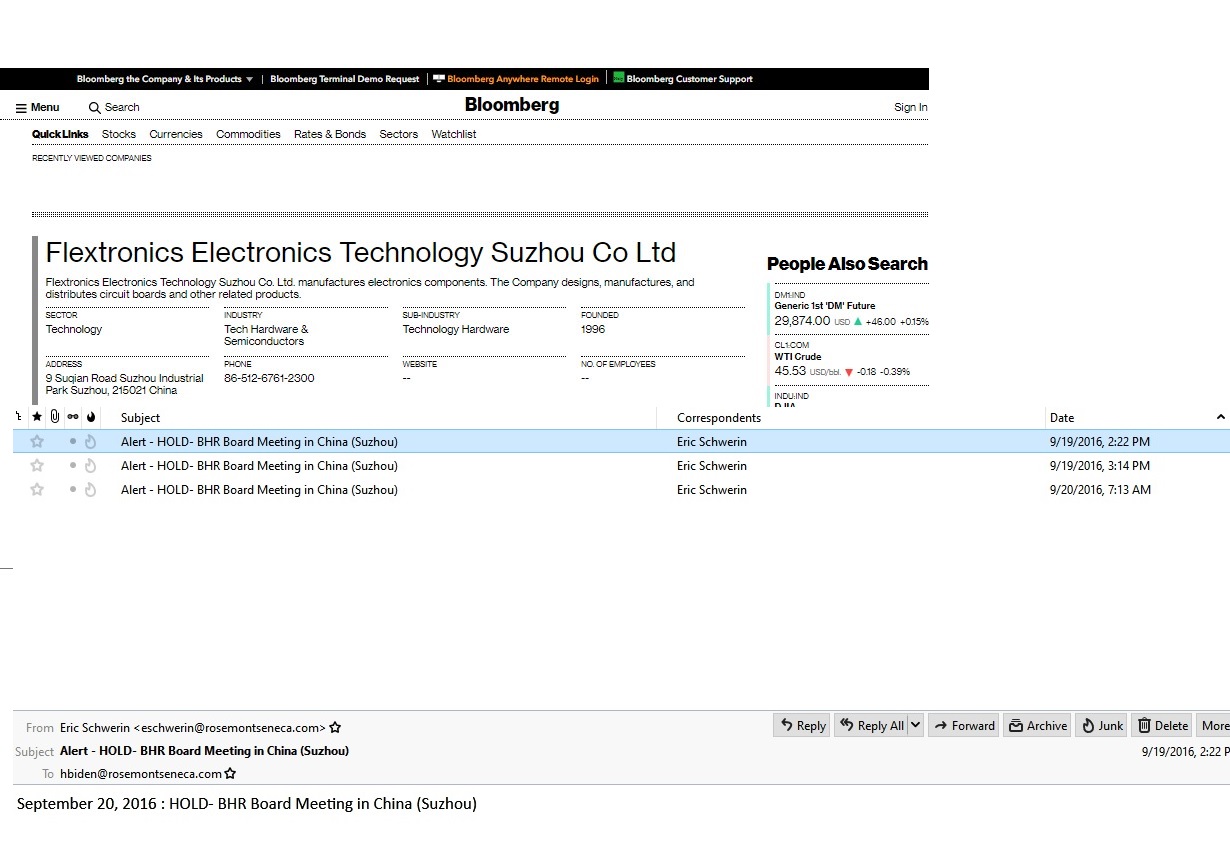The height and width of the screenshot is (866, 1230).
Task: Star the 9/19/2016, 2:22 PM email
Action: coord(37,442)
